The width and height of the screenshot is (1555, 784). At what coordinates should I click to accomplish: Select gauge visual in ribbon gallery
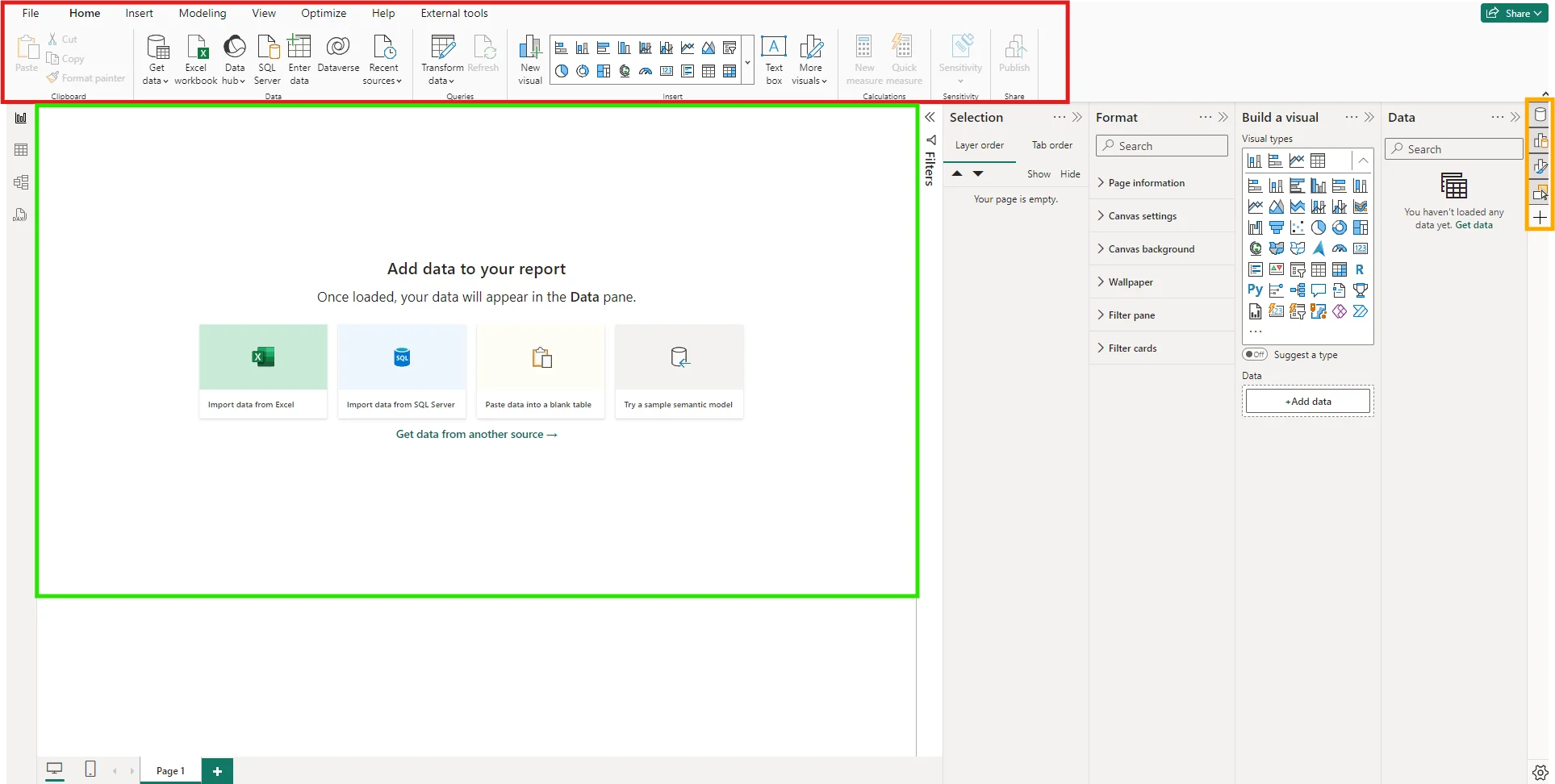coord(646,71)
